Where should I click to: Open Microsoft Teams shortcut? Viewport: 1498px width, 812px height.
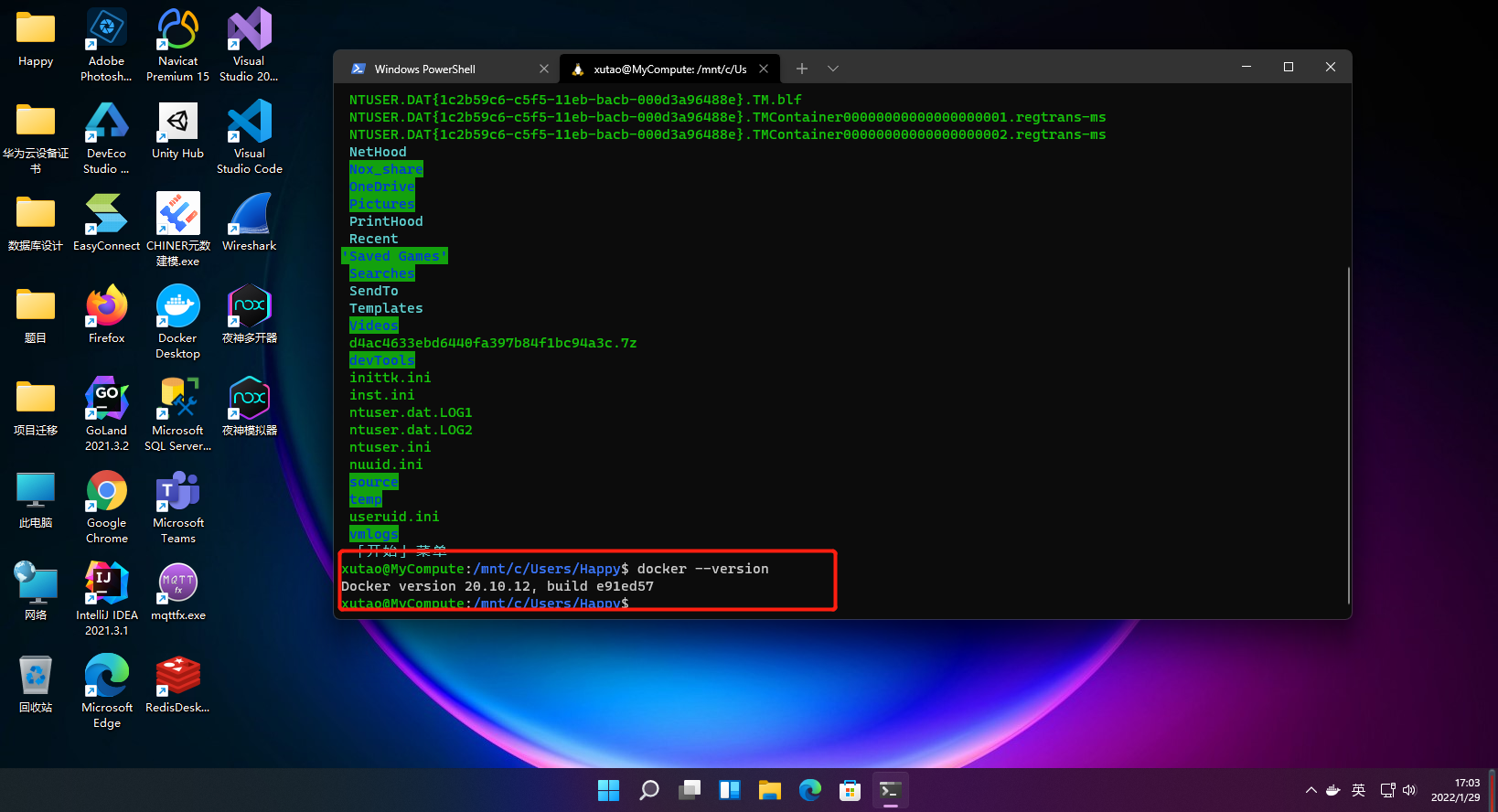pos(177,507)
